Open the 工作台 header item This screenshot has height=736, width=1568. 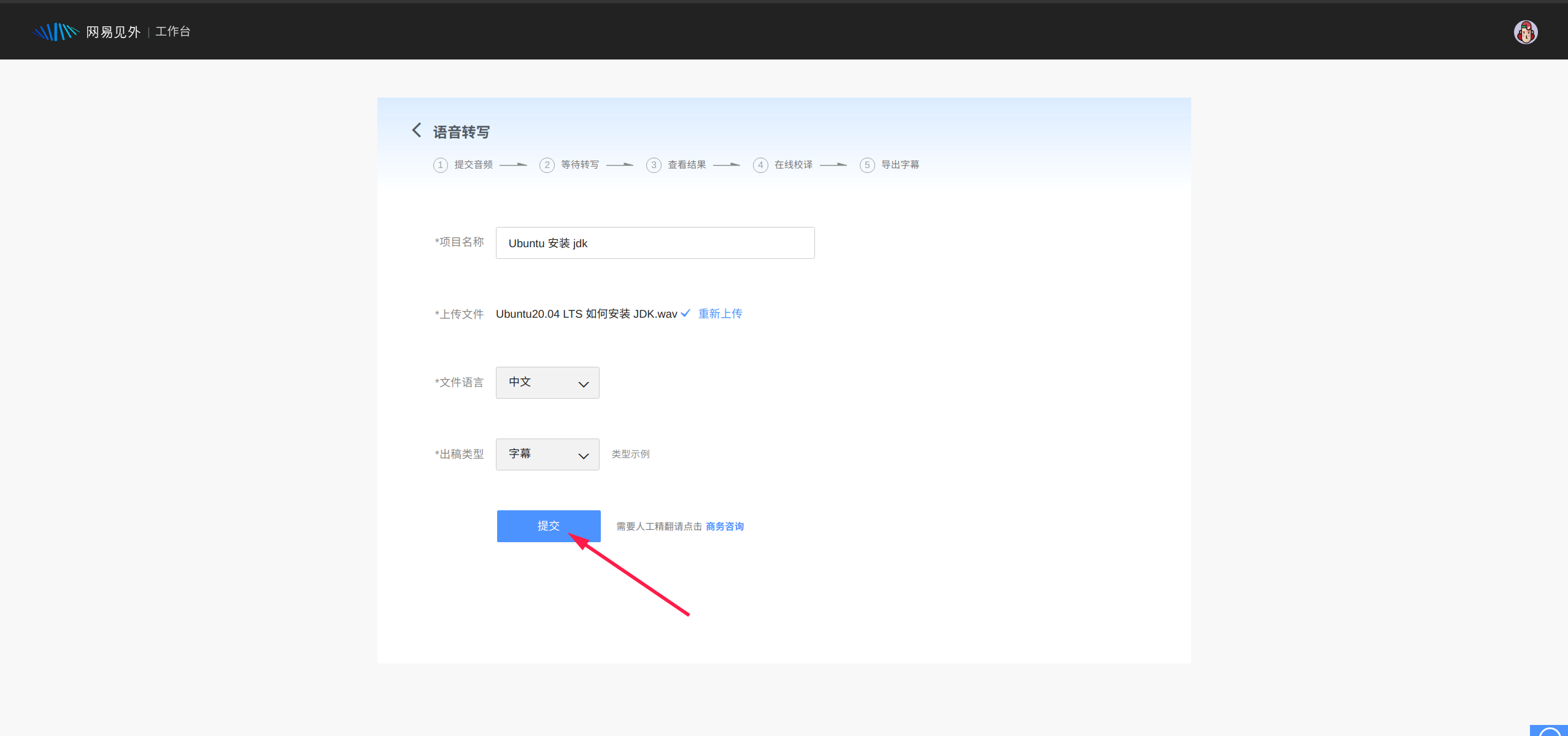tap(172, 32)
